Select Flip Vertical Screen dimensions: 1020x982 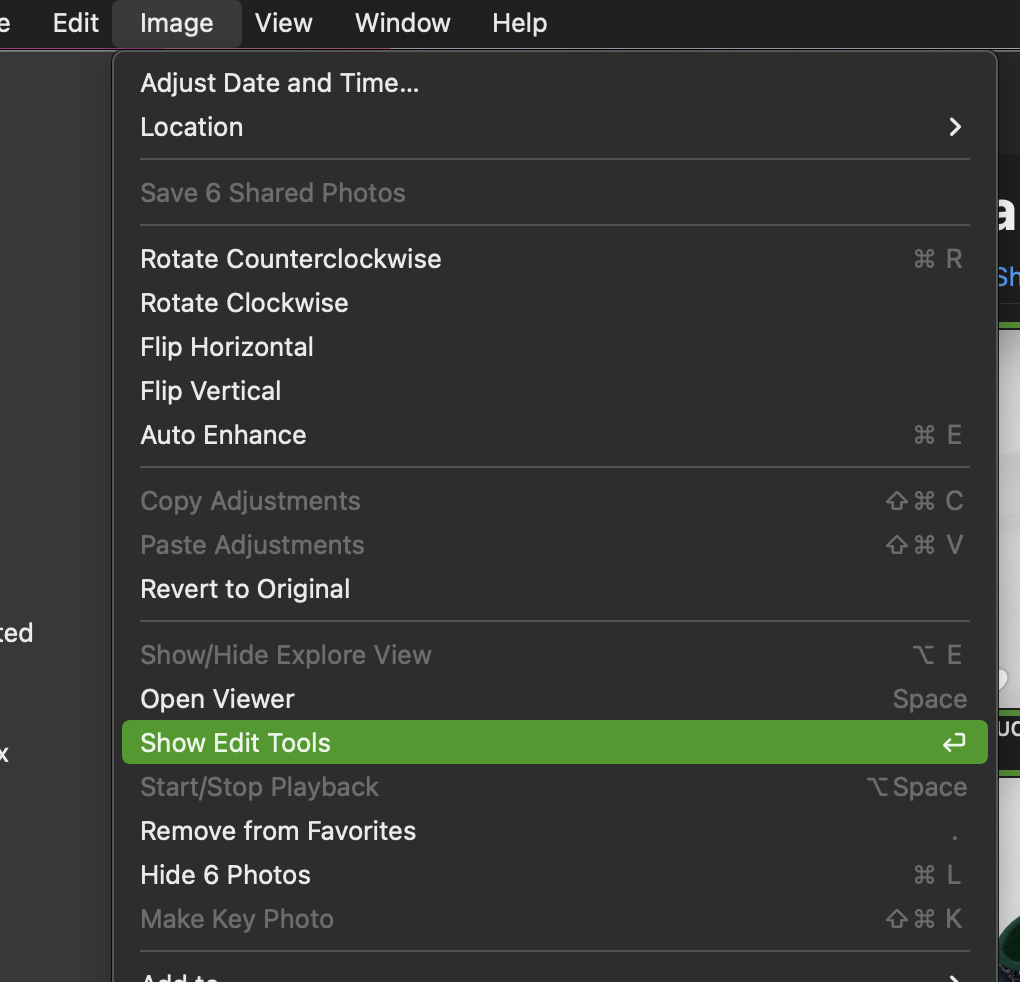tap(210, 391)
